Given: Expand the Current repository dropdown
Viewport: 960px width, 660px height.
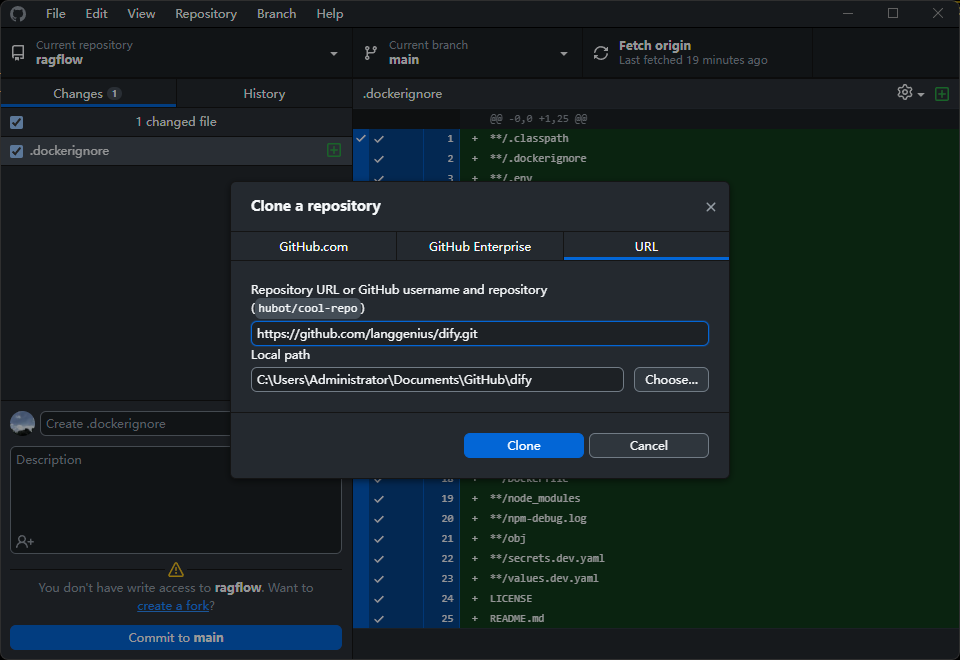Looking at the screenshot, I should point(334,54).
